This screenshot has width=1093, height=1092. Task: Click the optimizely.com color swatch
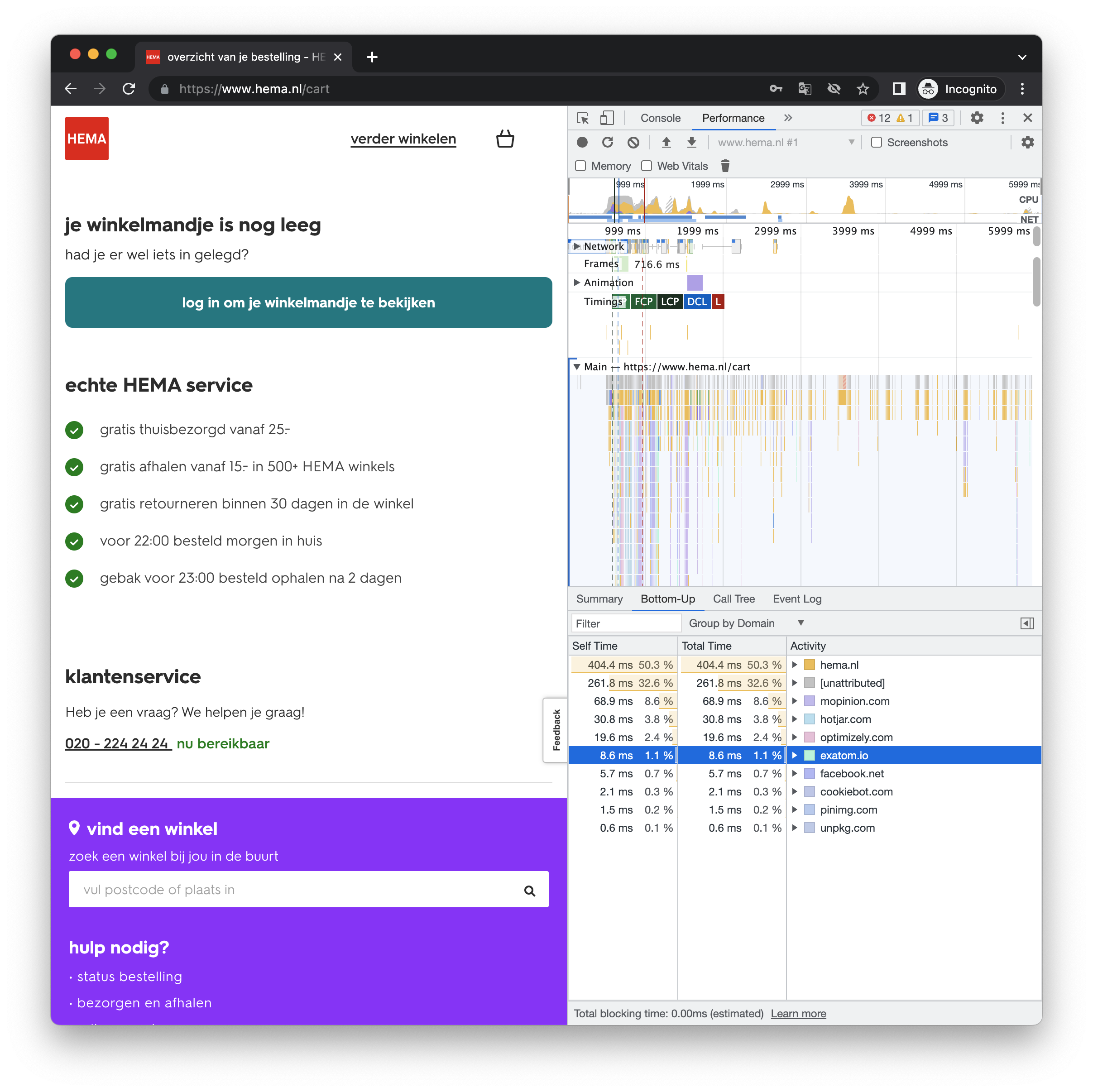click(810, 737)
